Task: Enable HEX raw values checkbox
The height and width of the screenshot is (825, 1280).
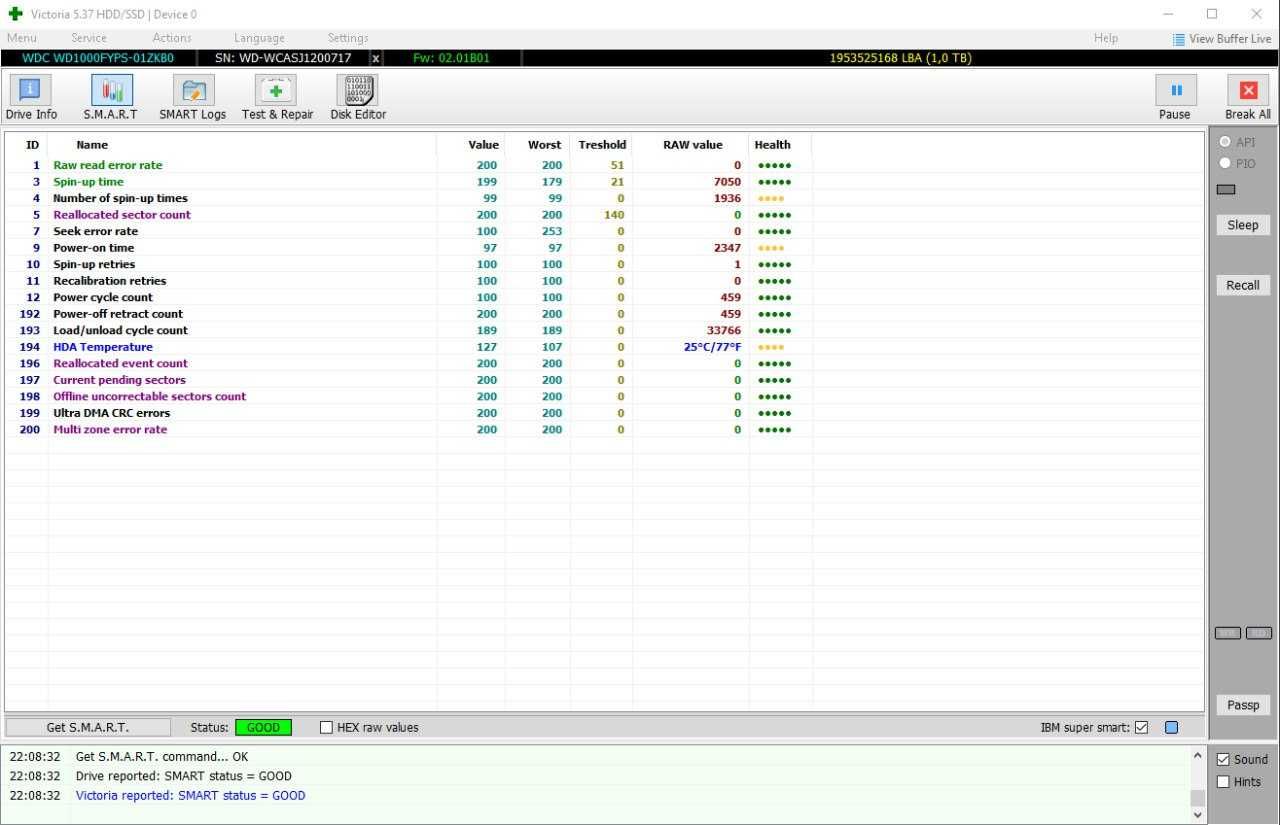Action: click(326, 728)
